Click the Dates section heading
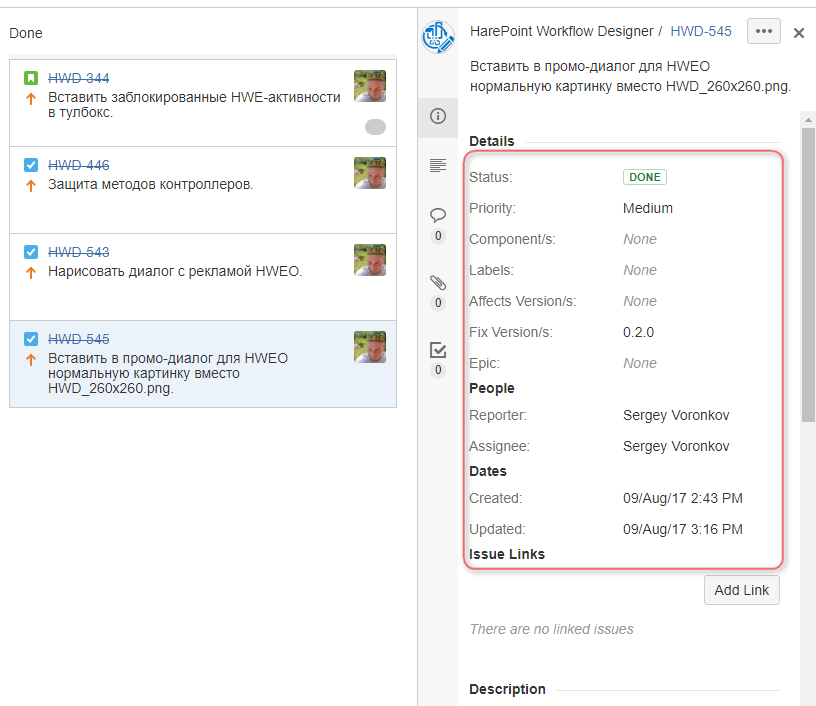The width and height of the screenshot is (816, 706). pos(488,471)
